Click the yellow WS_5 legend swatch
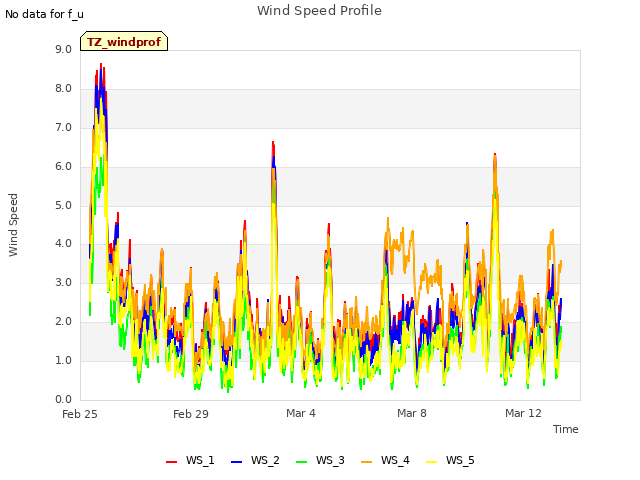Image resolution: width=640 pixels, height=480 pixels. 431,462
